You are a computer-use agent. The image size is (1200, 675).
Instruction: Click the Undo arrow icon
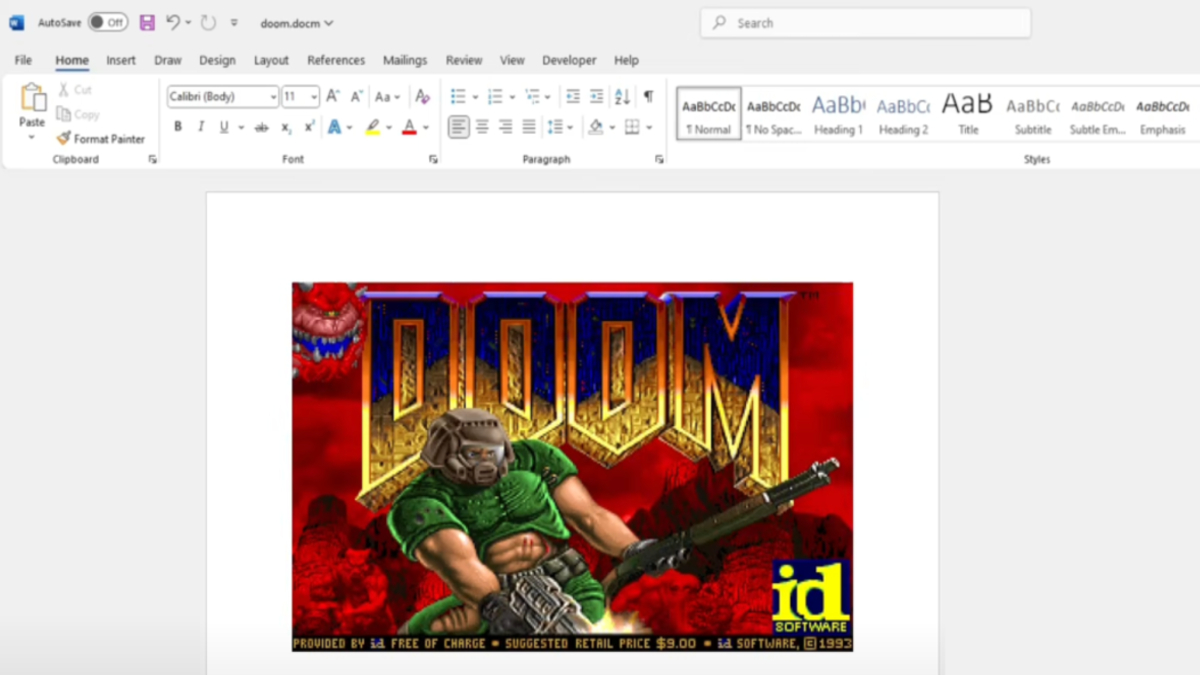tap(173, 22)
